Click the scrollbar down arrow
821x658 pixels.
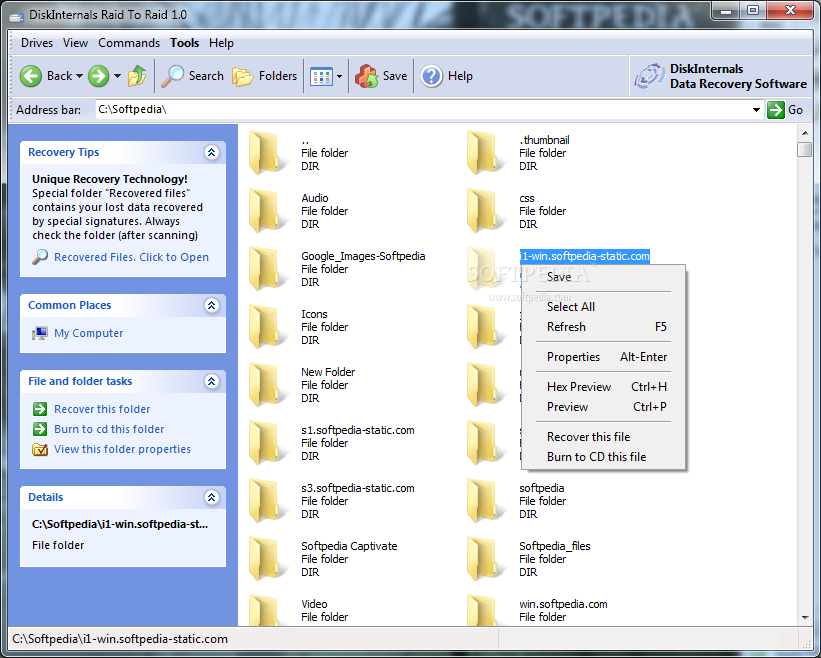pyautogui.click(x=805, y=618)
